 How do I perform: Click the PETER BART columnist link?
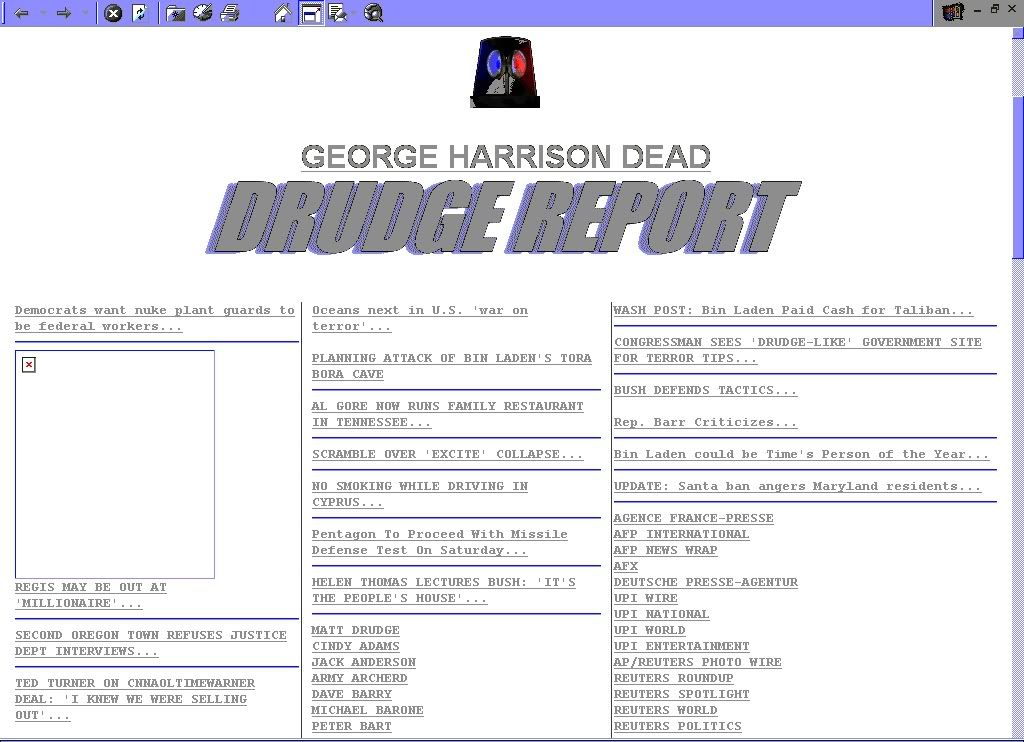(x=351, y=726)
